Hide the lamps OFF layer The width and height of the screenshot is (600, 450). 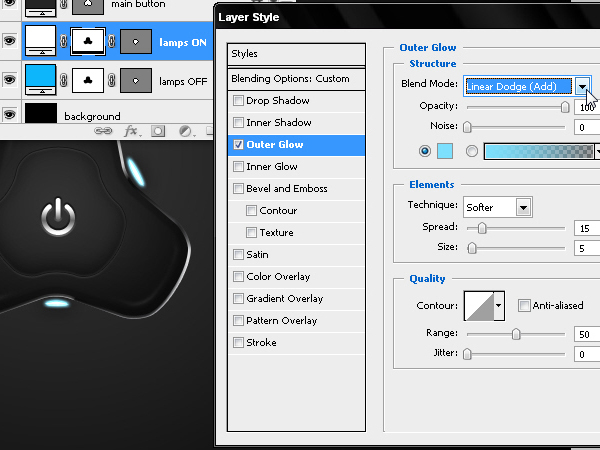(x=10, y=79)
